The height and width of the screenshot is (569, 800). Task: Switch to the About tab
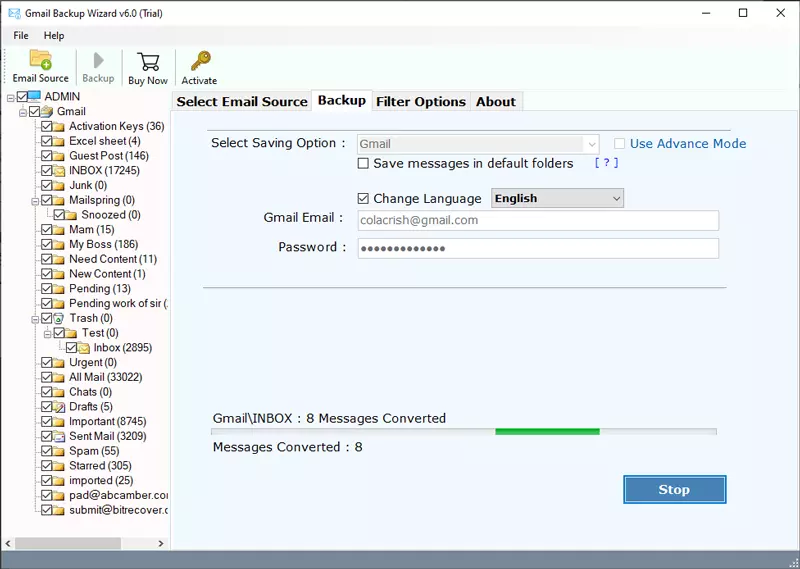(496, 102)
